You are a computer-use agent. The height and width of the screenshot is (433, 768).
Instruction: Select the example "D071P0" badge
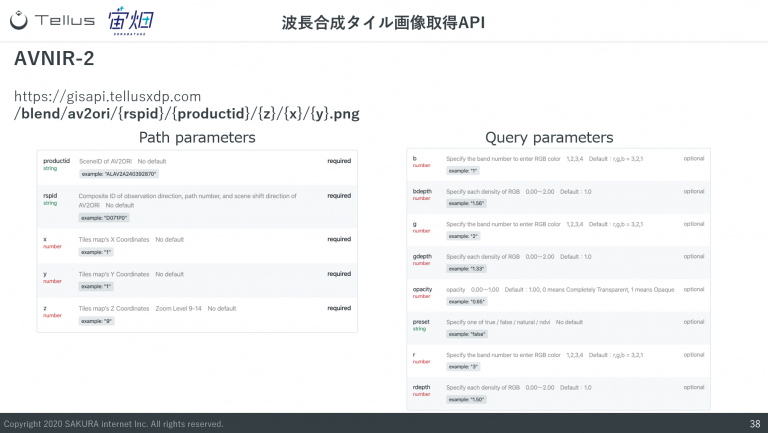coord(104,218)
